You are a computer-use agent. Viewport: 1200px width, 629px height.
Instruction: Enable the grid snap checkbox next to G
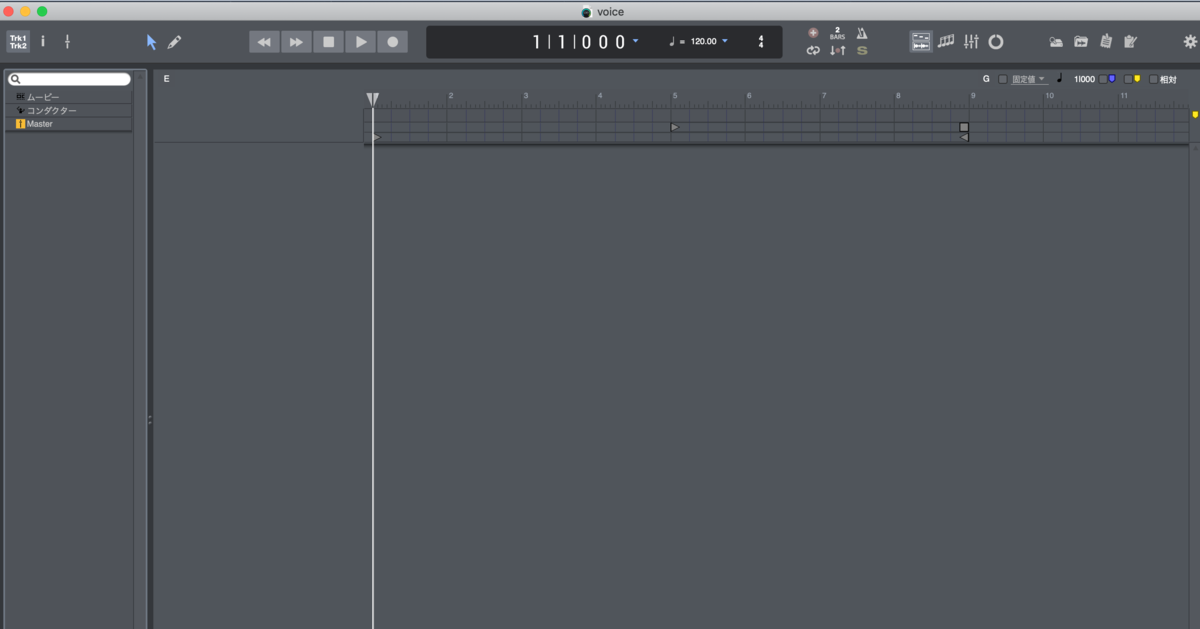pyautogui.click(x=1003, y=79)
